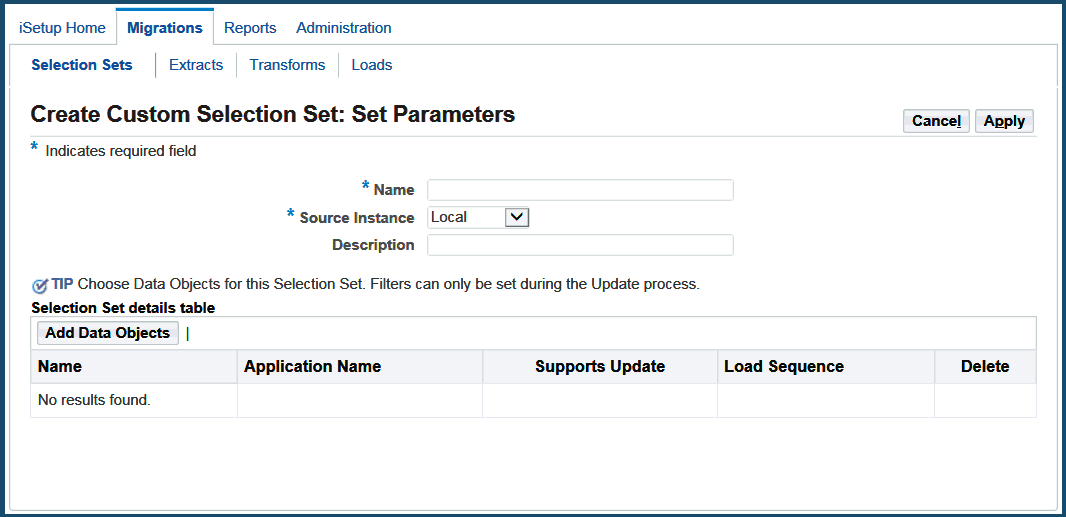
Task: Open the Transforms subtab
Action: [287, 65]
